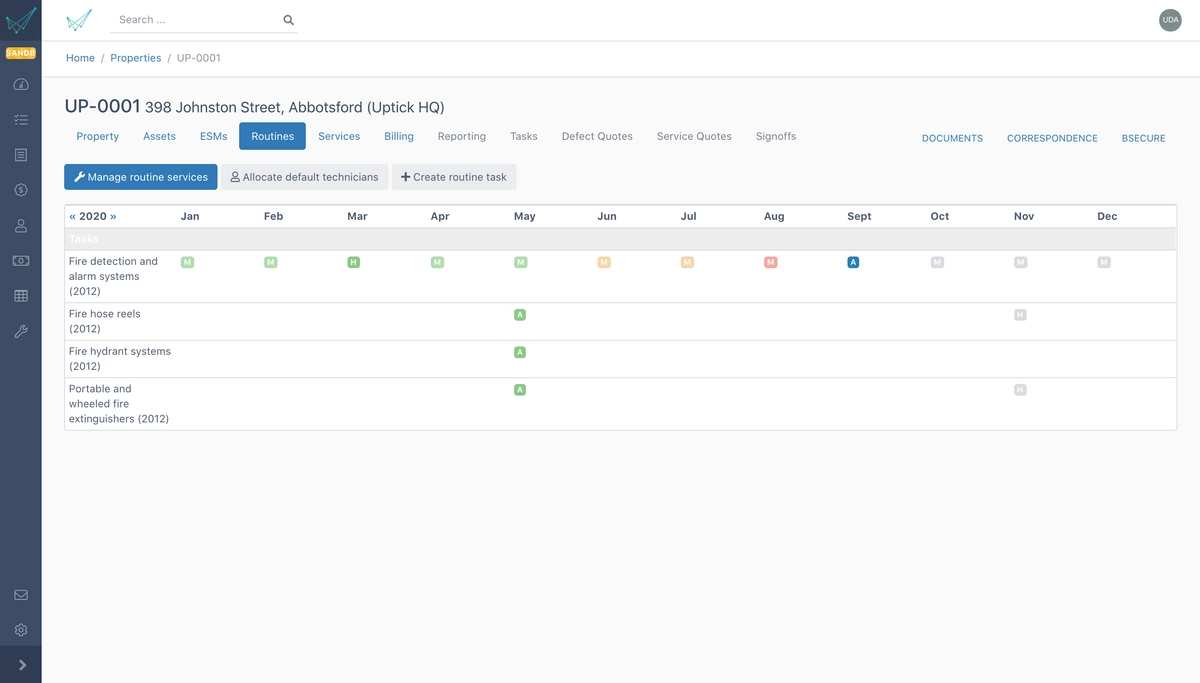
Task: Click Portable extinguishers November H badge
Action: [1020, 390]
